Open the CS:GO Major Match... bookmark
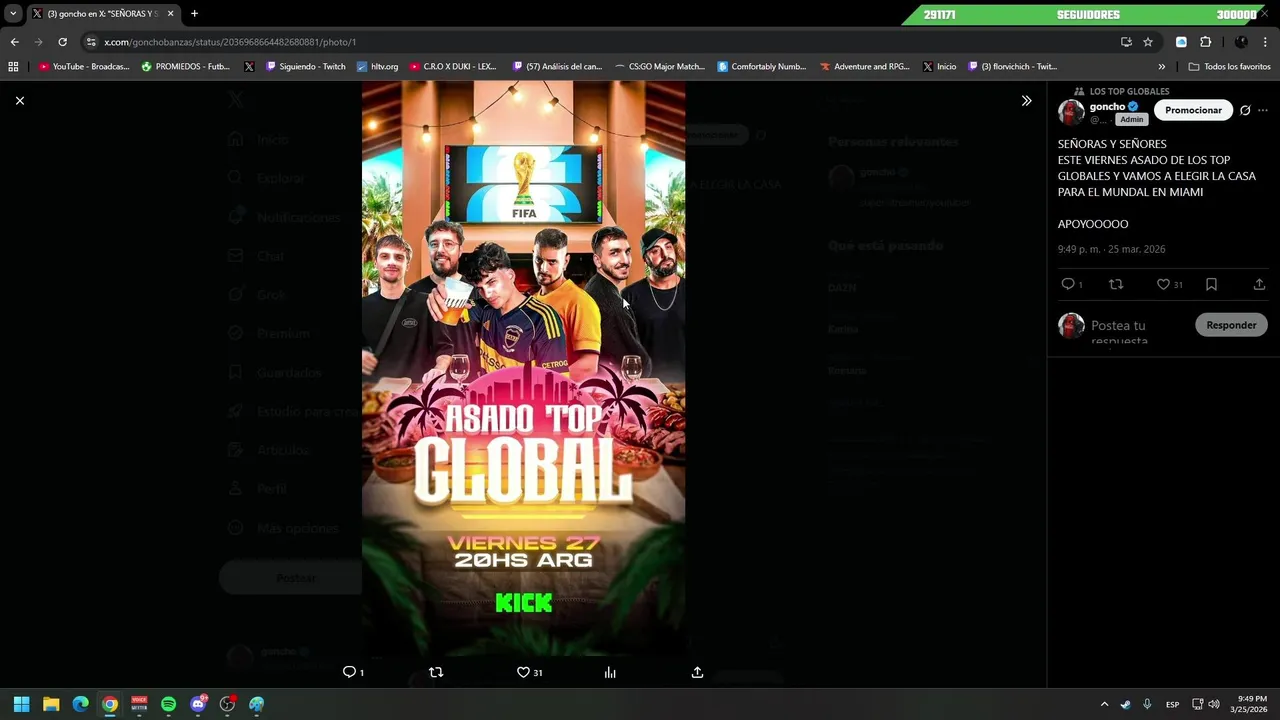This screenshot has height=720, width=1280. click(x=660, y=67)
